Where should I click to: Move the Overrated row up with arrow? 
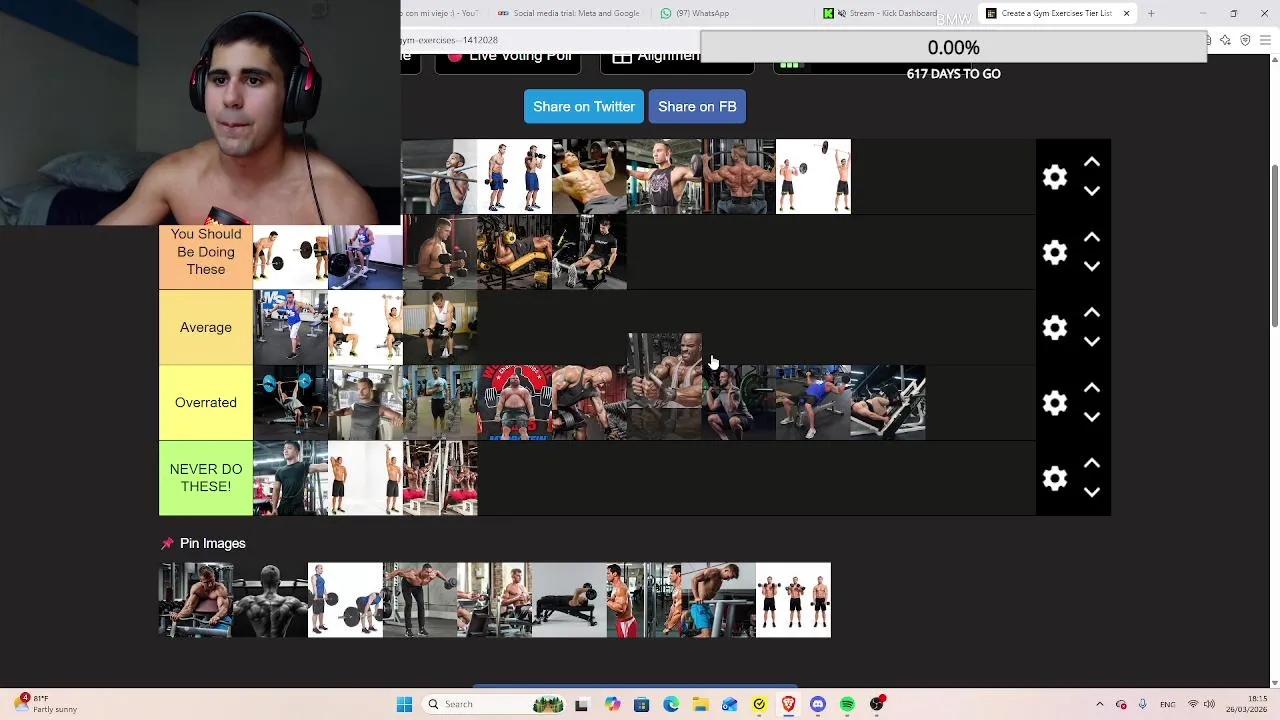tap(1092, 387)
